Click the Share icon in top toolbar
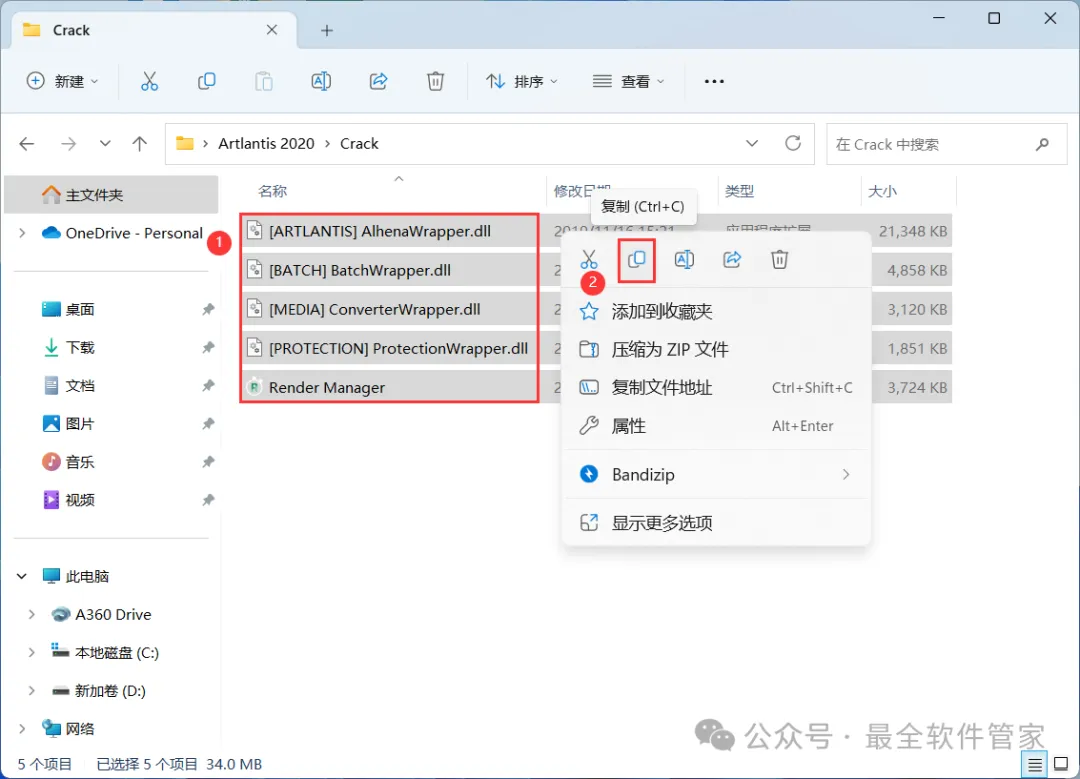The width and height of the screenshot is (1080, 779). [378, 81]
